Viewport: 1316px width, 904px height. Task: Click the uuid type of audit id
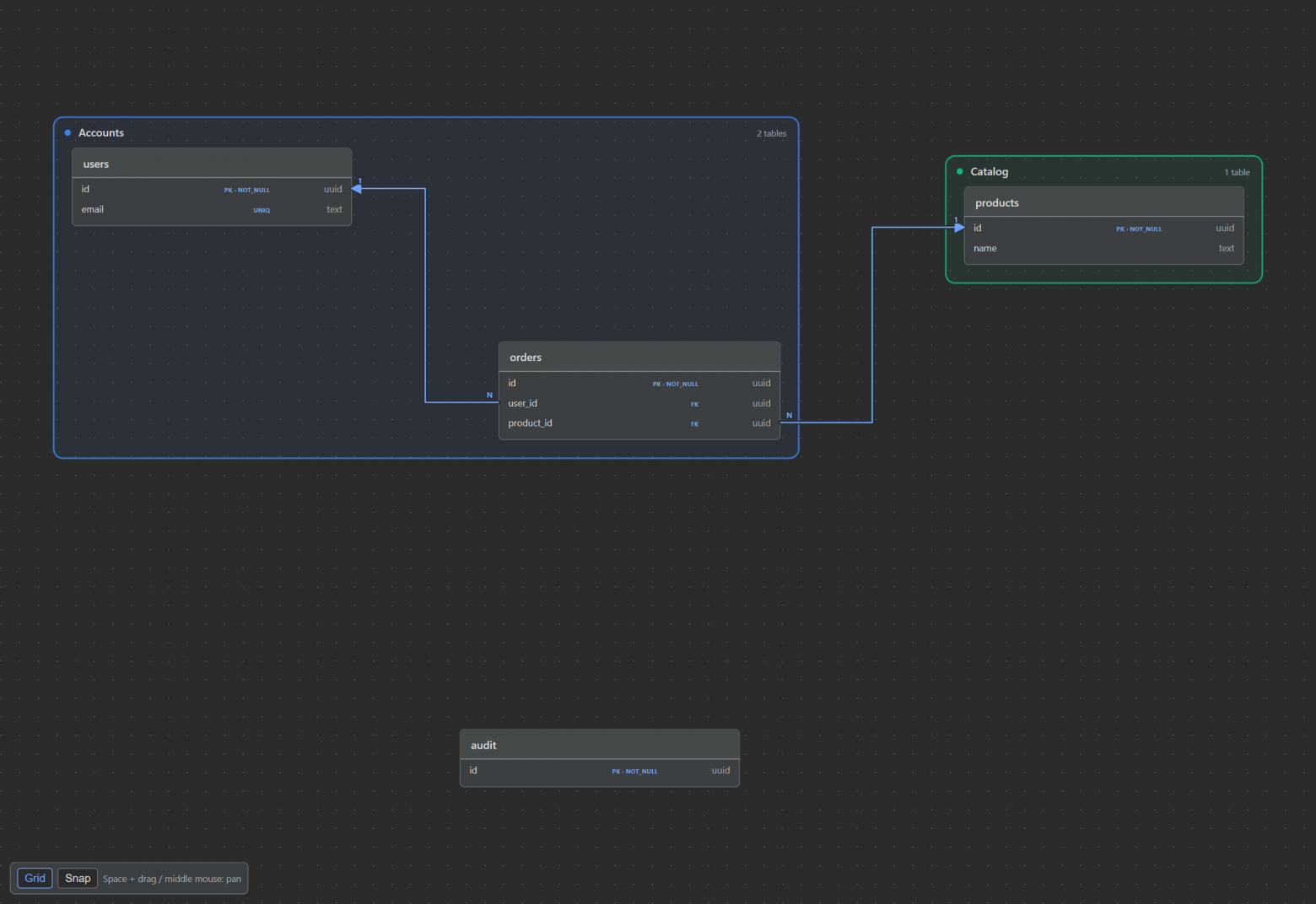click(x=720, y=770)
